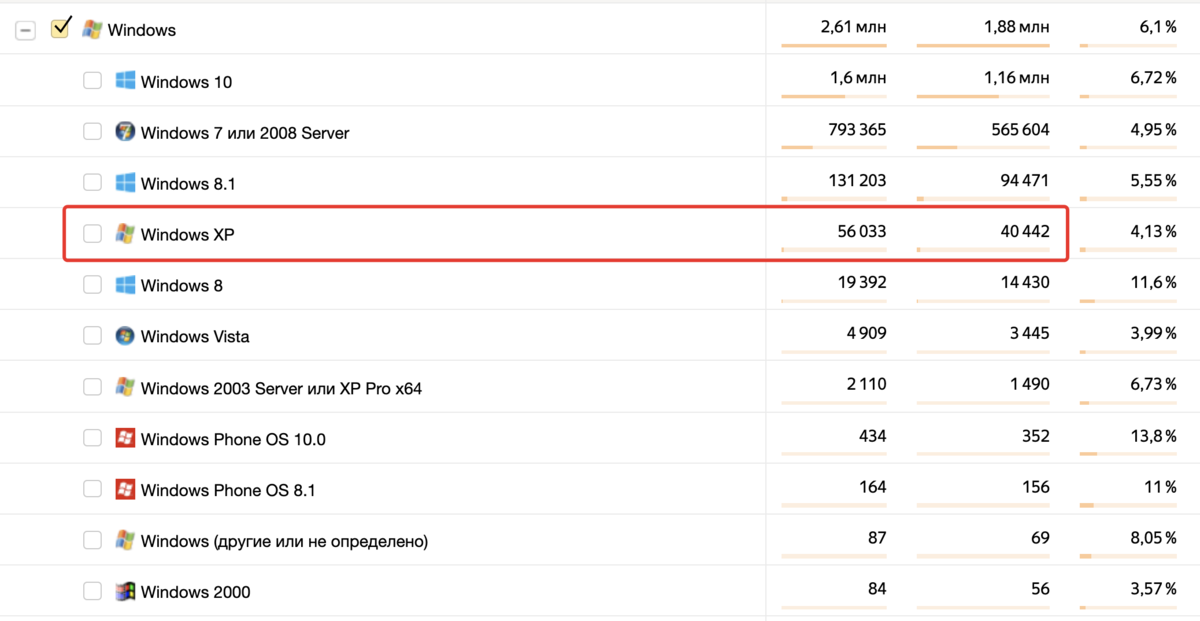Select Windows 2003 Server или XP Pro x64 label
This screenshot has height=621, width=1200.
(x=281, y=388)
